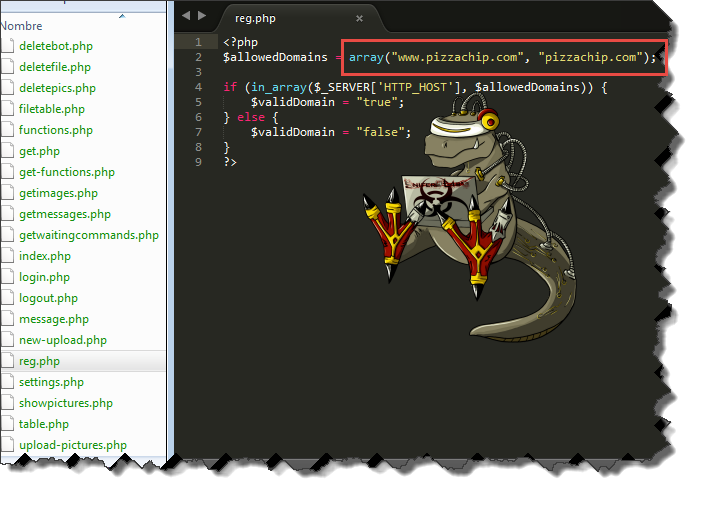Screen dimensions: 709x508
Task: Open upload-pictures.php file
Action: [73, 445]
